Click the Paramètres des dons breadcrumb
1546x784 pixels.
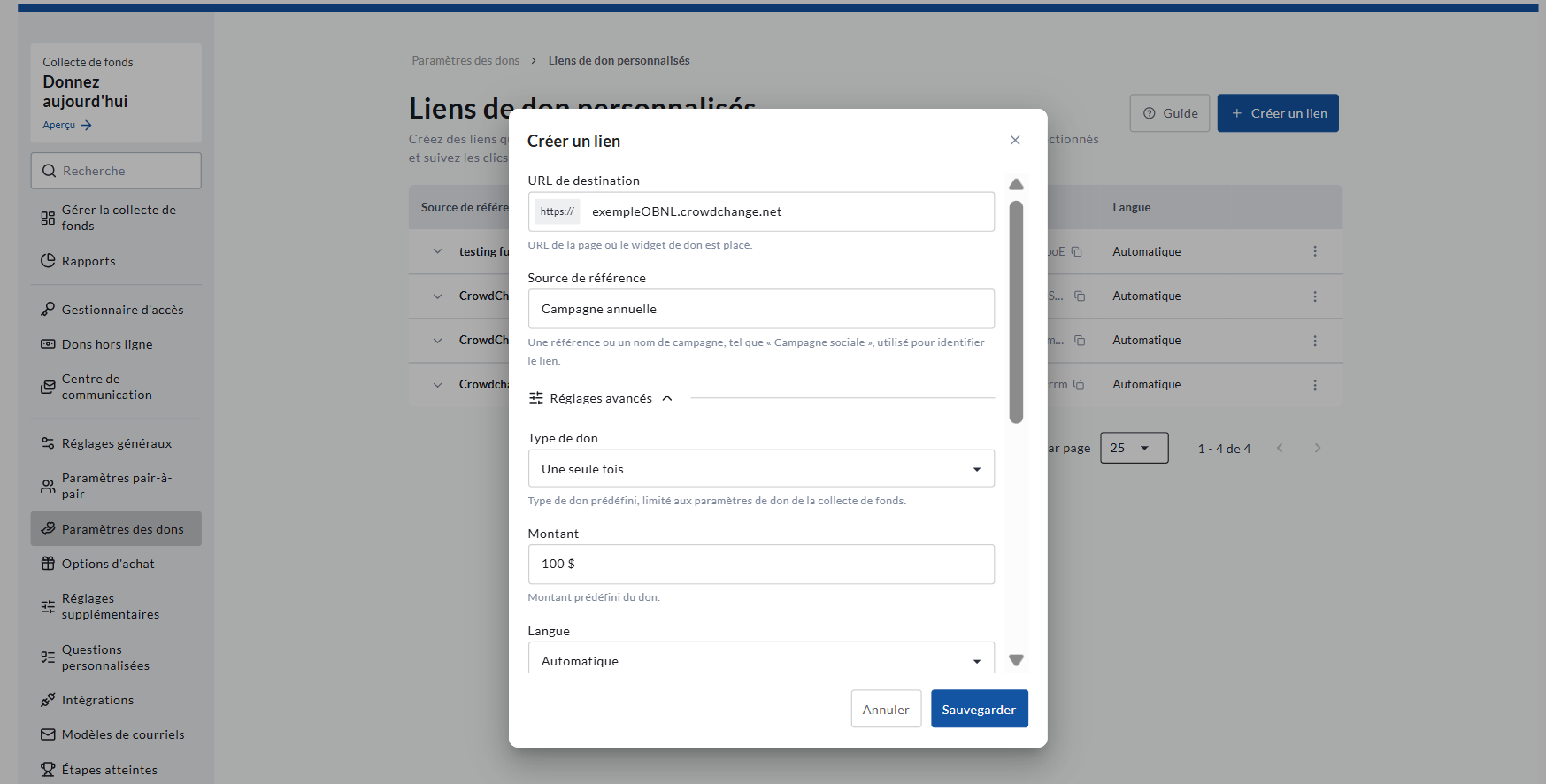pos(465,60)
